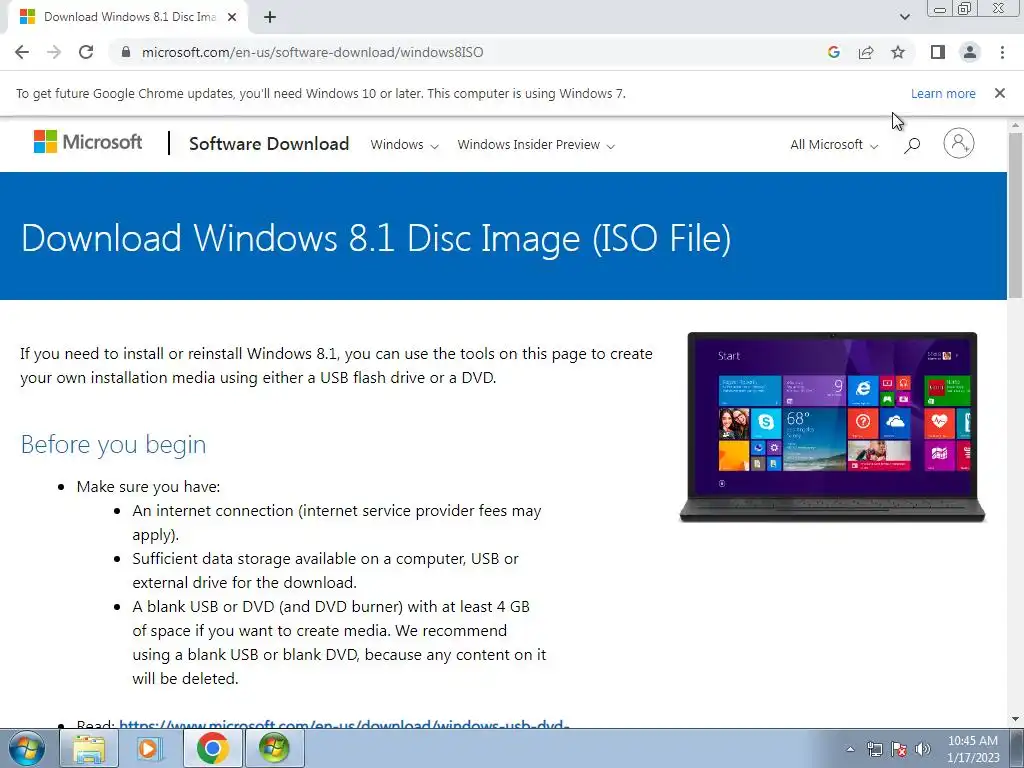Show hidden tray icons arrow

tap(850, 749)
